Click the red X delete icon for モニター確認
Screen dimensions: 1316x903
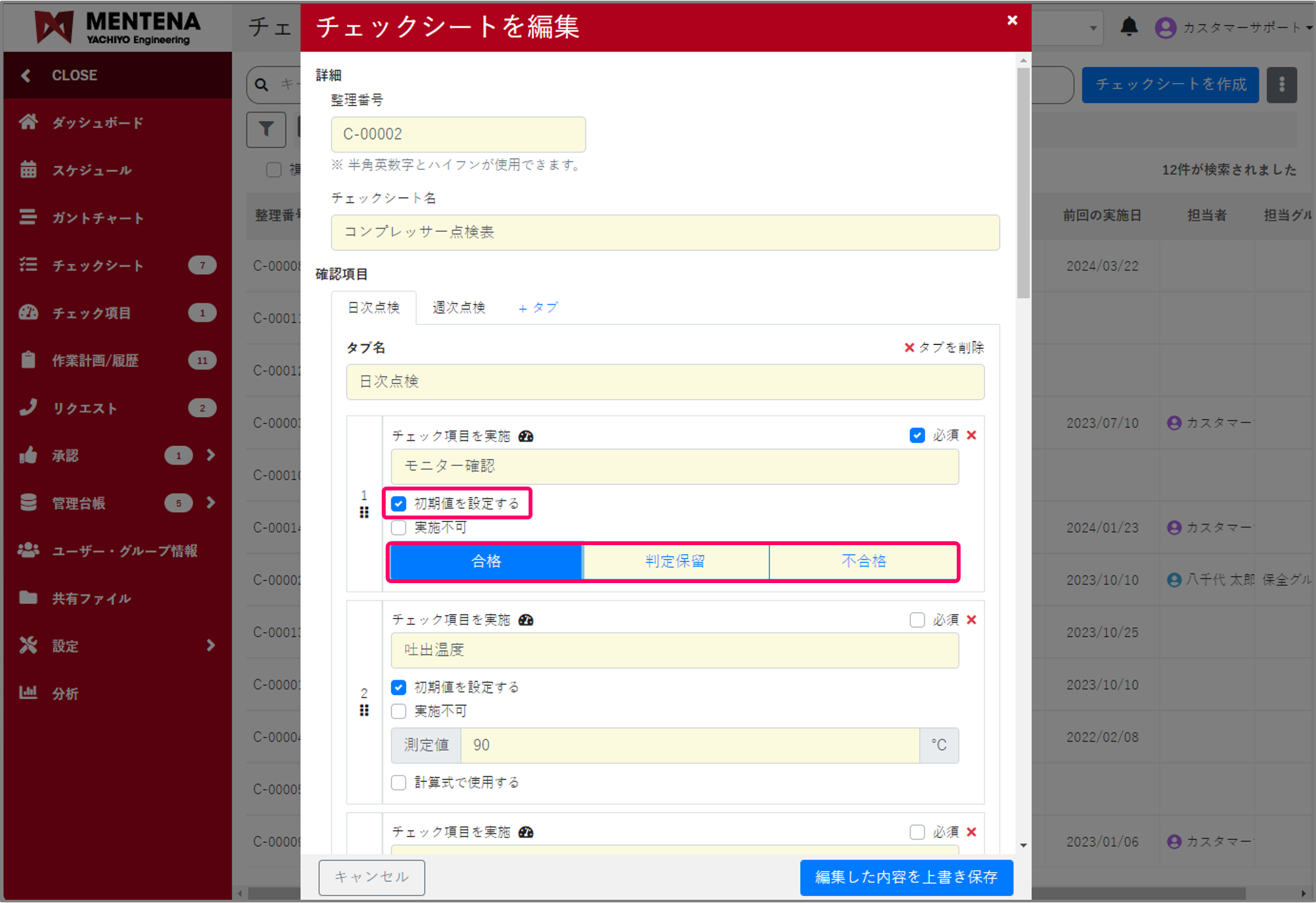972,436
